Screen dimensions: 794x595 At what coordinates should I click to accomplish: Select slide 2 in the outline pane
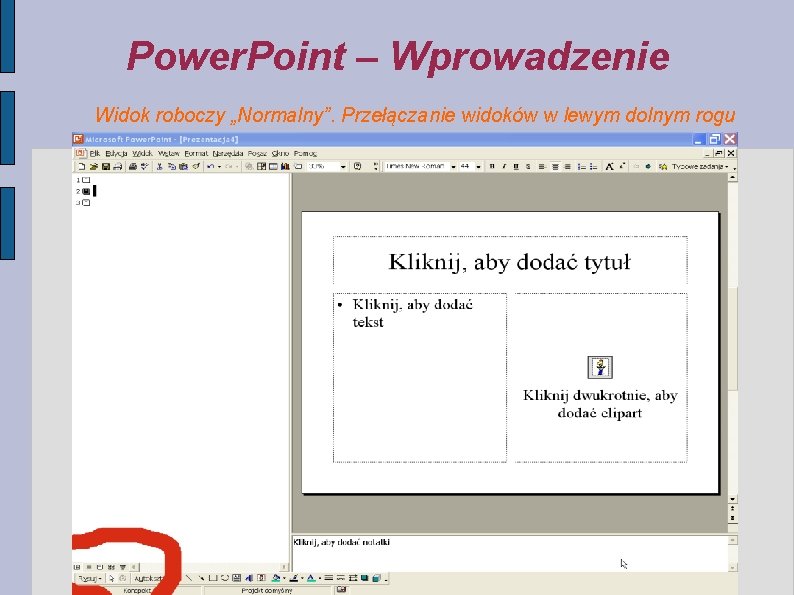point(86,191)
